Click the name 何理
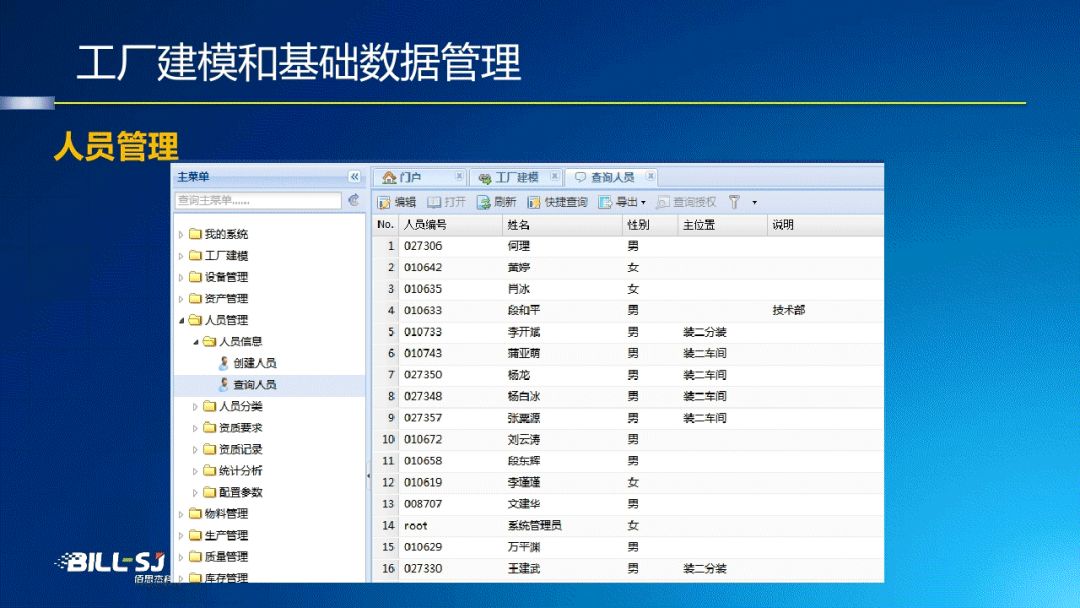 pyautogui.click(x=519, y=246)
